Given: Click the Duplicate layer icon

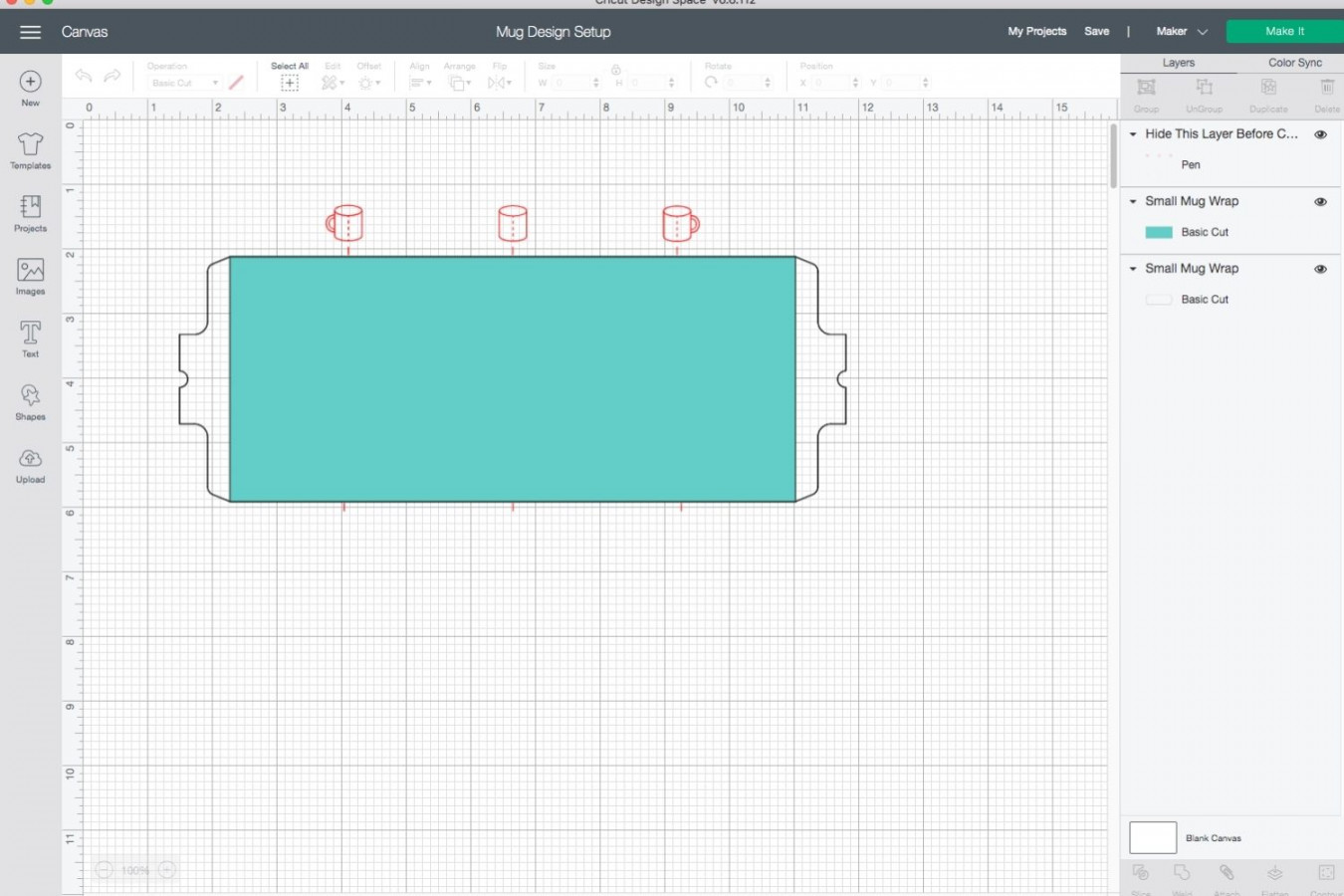Looking at the screenshot, I should [1268, 88].
